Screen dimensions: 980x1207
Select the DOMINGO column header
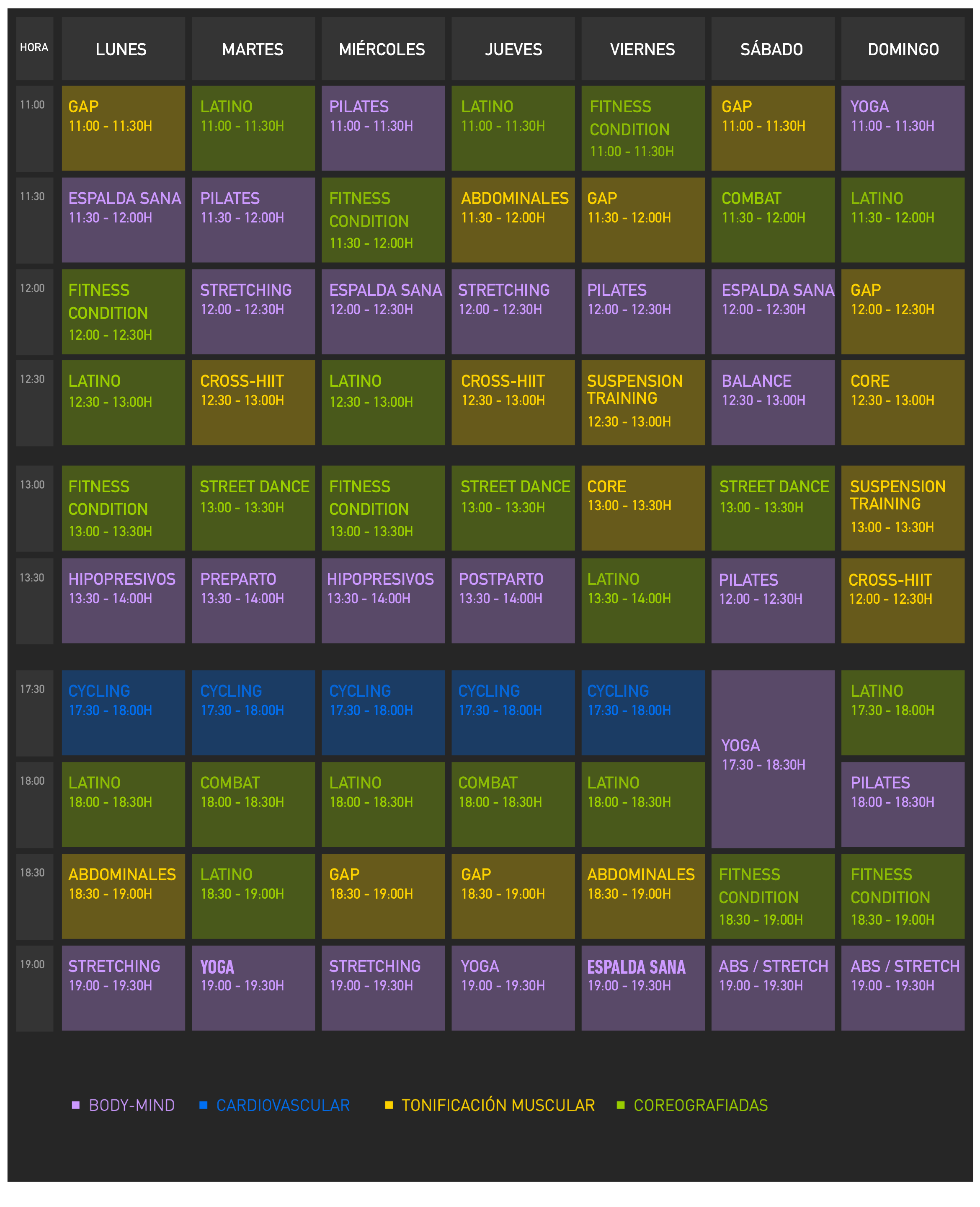click(x=903, y=49)
